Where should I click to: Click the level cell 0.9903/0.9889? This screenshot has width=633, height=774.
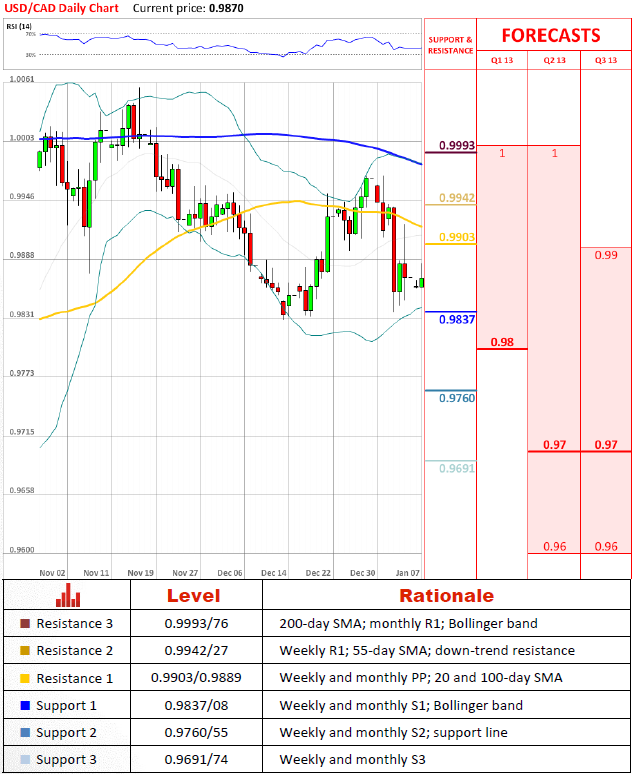pos(197,678)
